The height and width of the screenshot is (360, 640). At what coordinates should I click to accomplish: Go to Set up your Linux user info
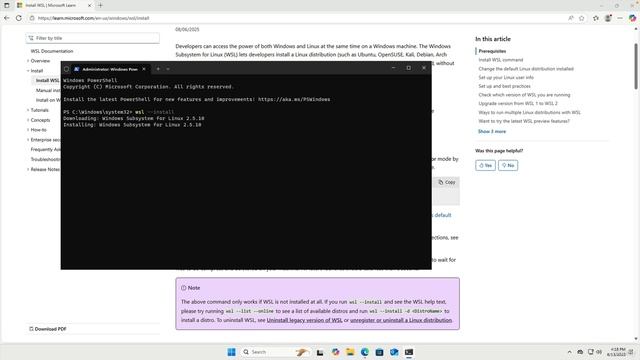point(506,77)
